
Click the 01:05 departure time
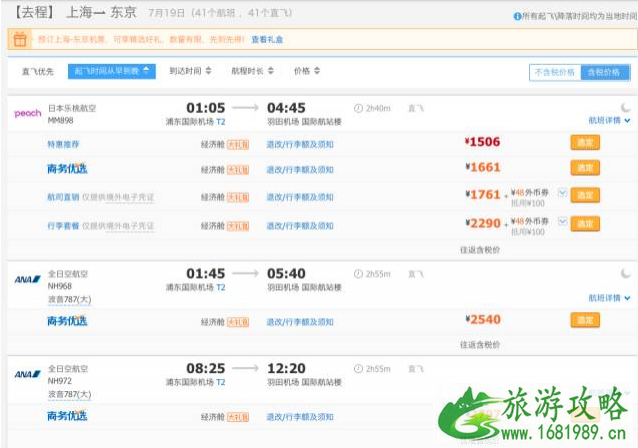pyautogui.click(x=205, y=108)
